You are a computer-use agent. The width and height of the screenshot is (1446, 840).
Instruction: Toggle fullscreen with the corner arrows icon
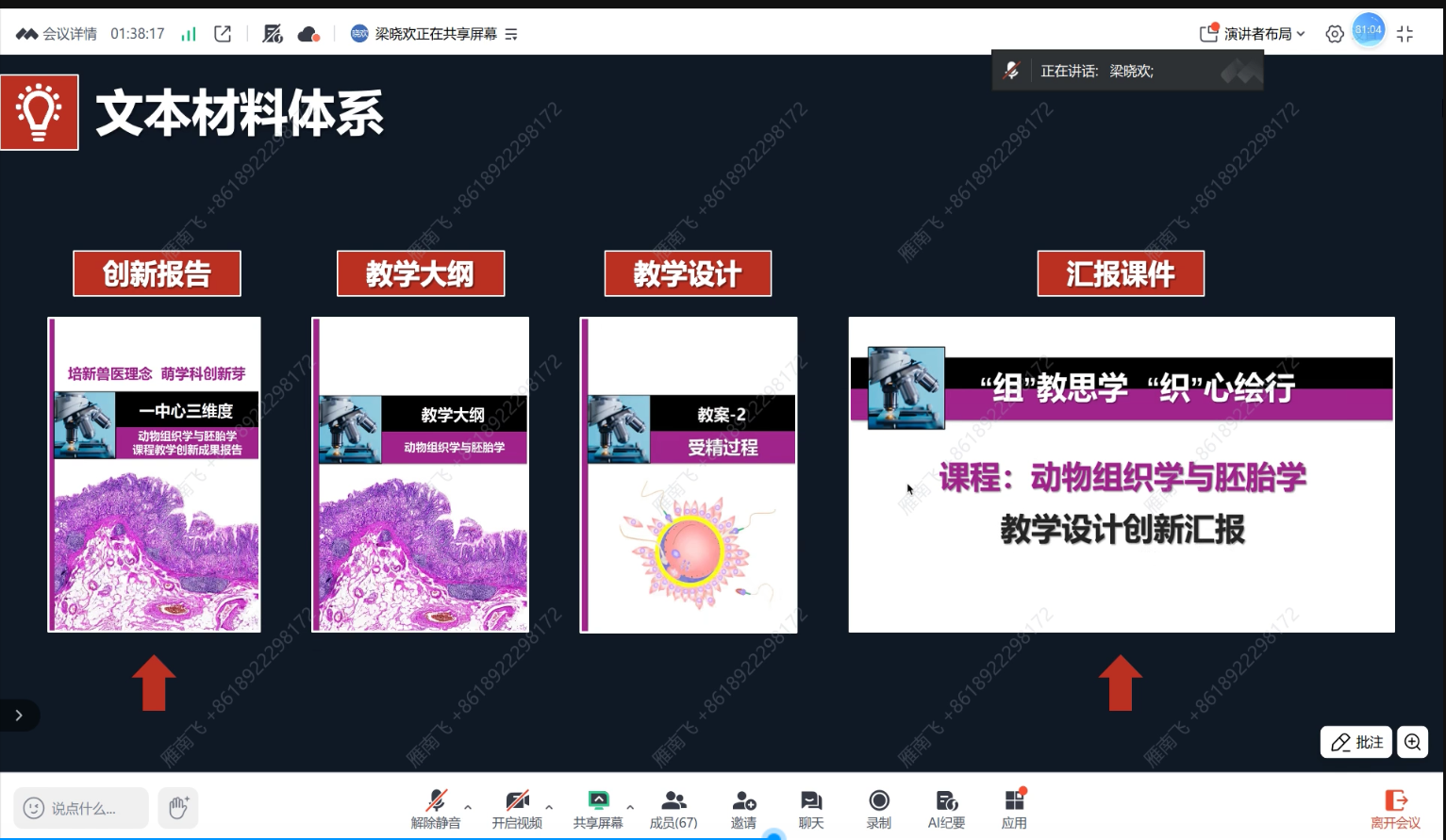[1404, 33]
